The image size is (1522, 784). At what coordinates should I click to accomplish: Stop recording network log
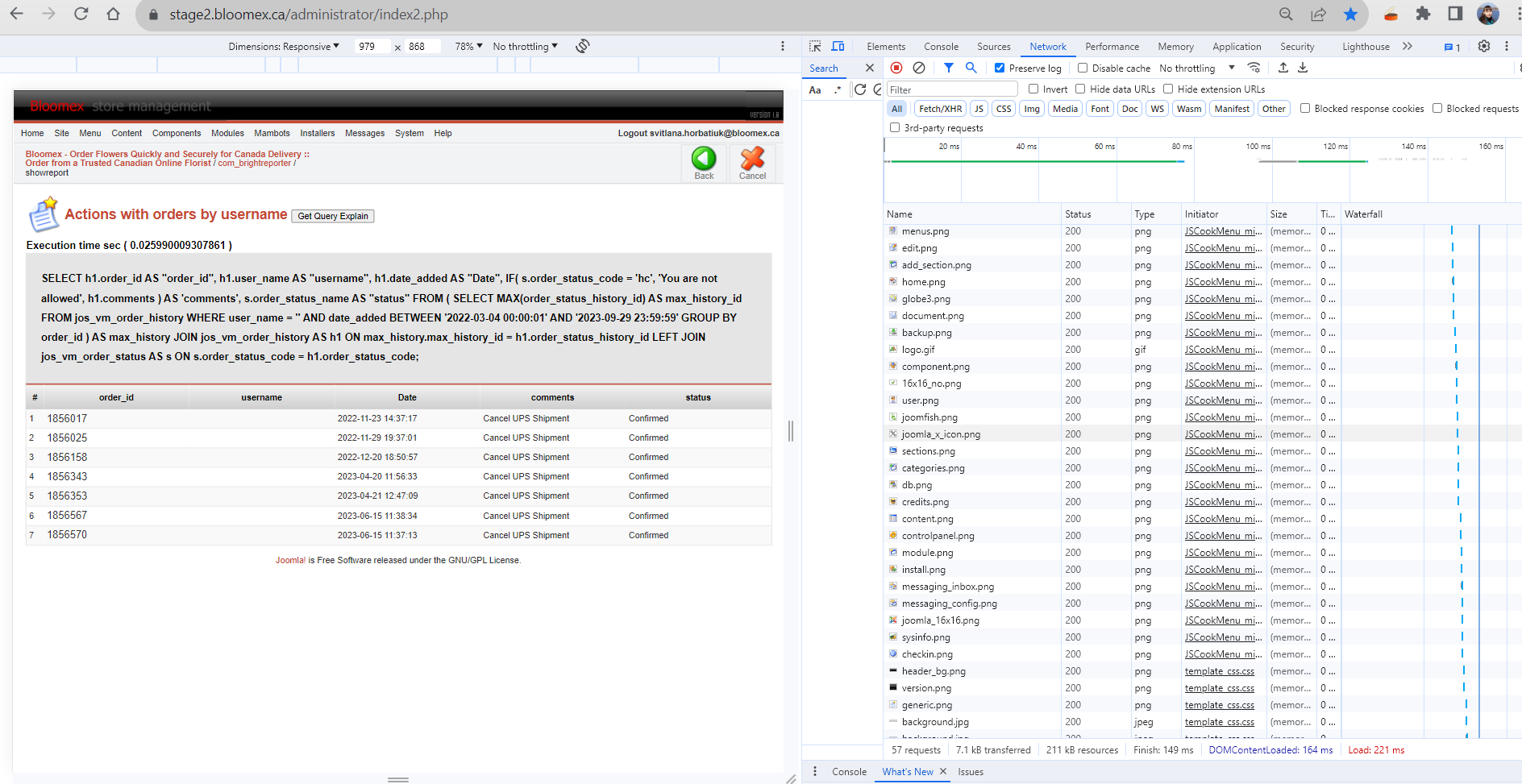point(896,68)
